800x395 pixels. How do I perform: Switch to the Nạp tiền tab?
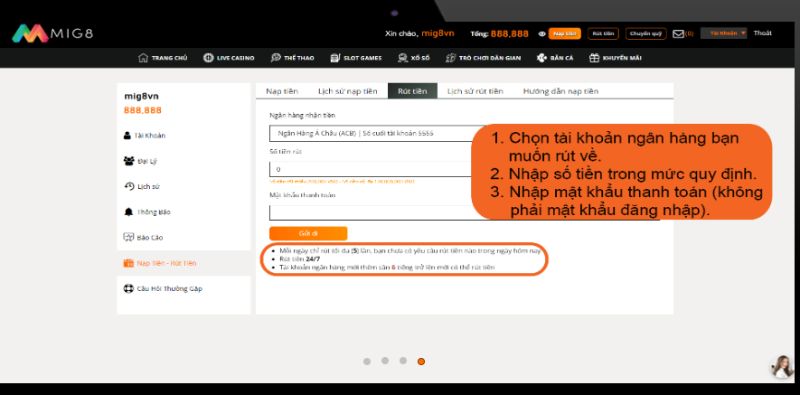point(282,91)
